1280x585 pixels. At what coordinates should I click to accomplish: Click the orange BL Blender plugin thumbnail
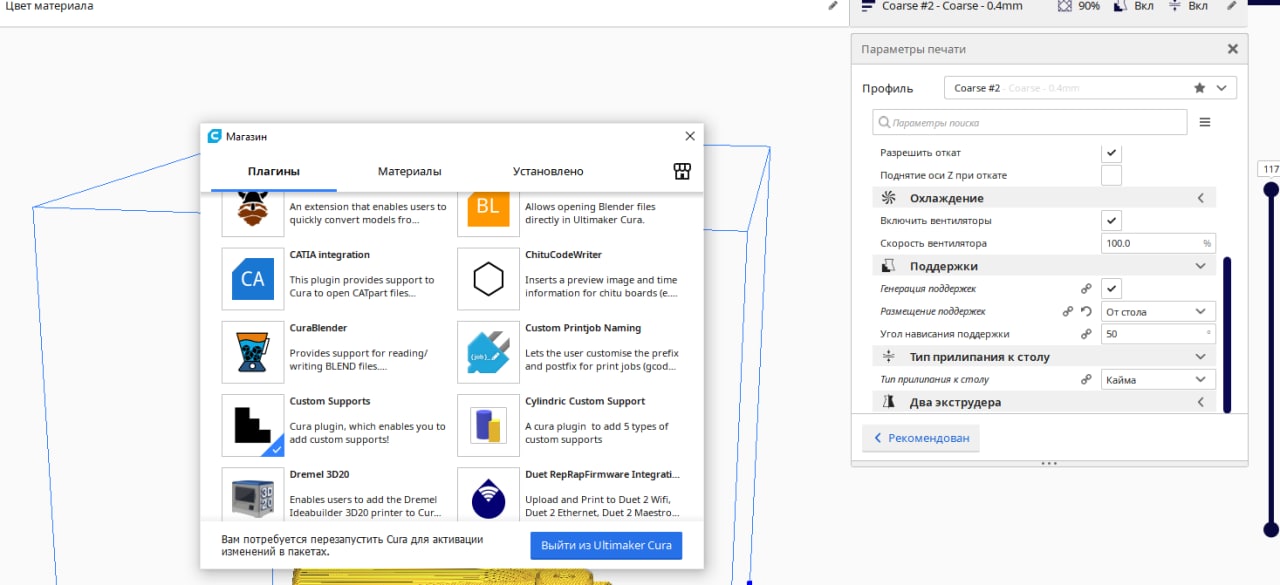(488, 213)
